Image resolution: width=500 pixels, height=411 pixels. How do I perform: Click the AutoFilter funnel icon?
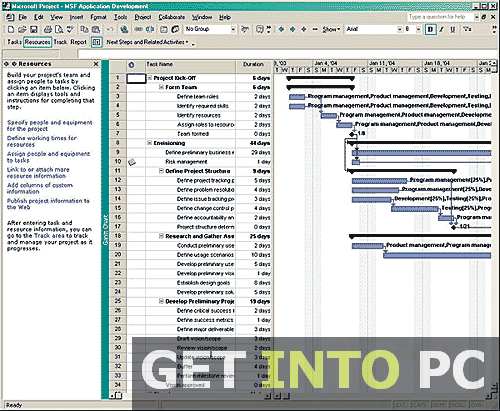467,29
